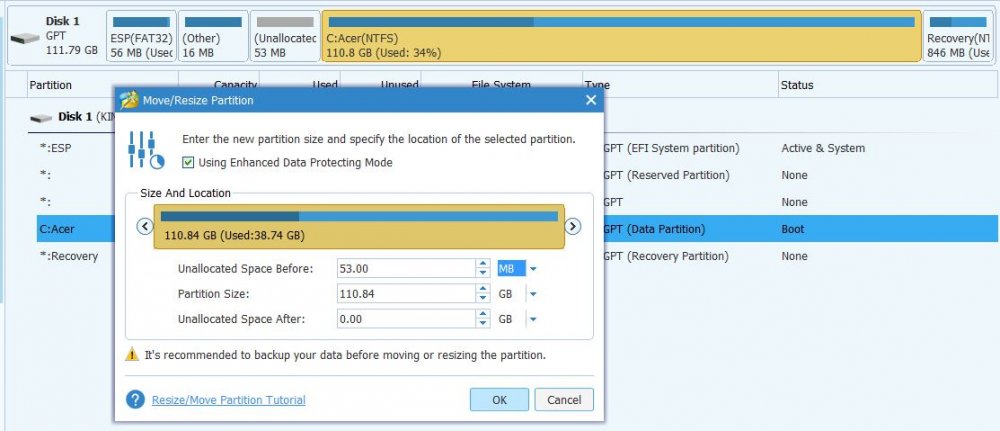Click the Partition column header
Viewport: 1000px width, 431px height.
(x=50, y=86)
